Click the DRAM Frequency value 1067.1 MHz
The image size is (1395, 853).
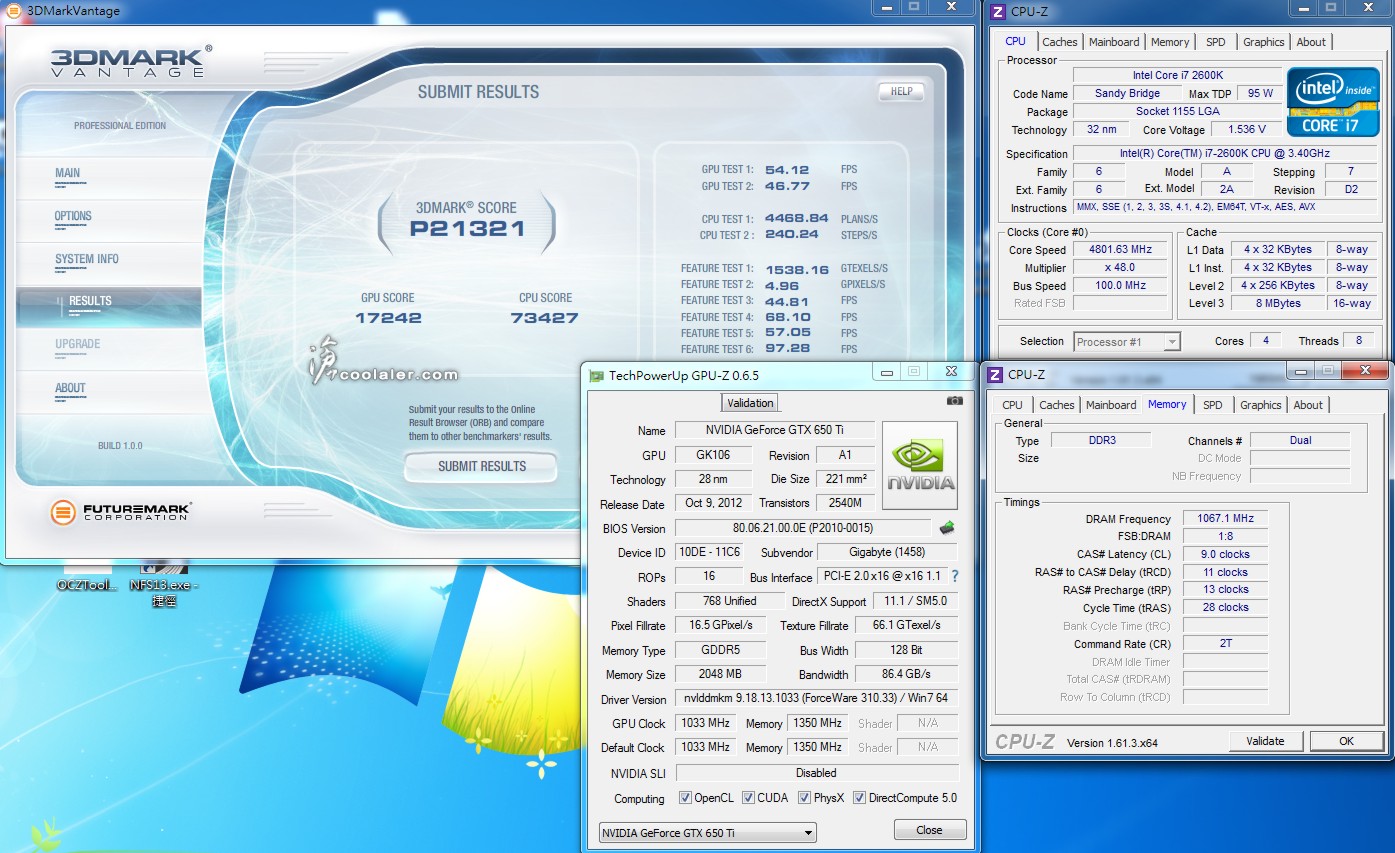point(1225,518)
